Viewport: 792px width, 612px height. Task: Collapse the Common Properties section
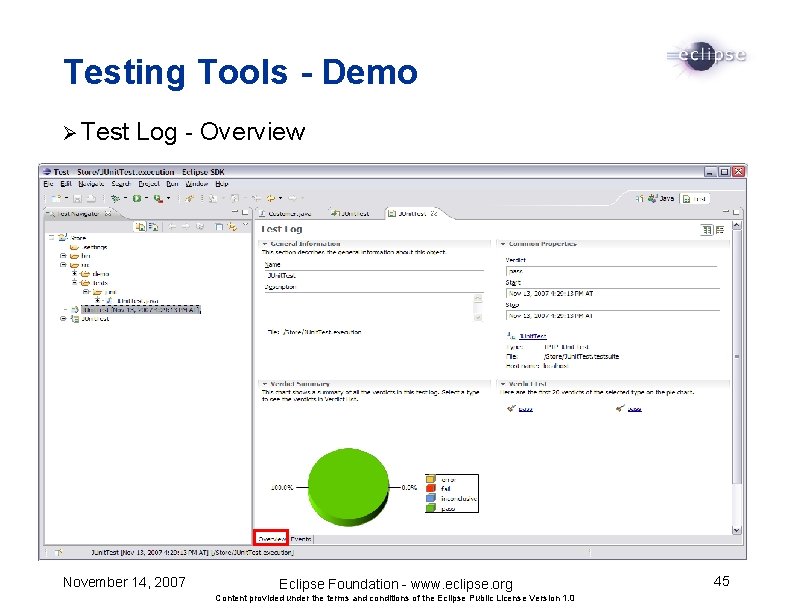coord(503,244)
